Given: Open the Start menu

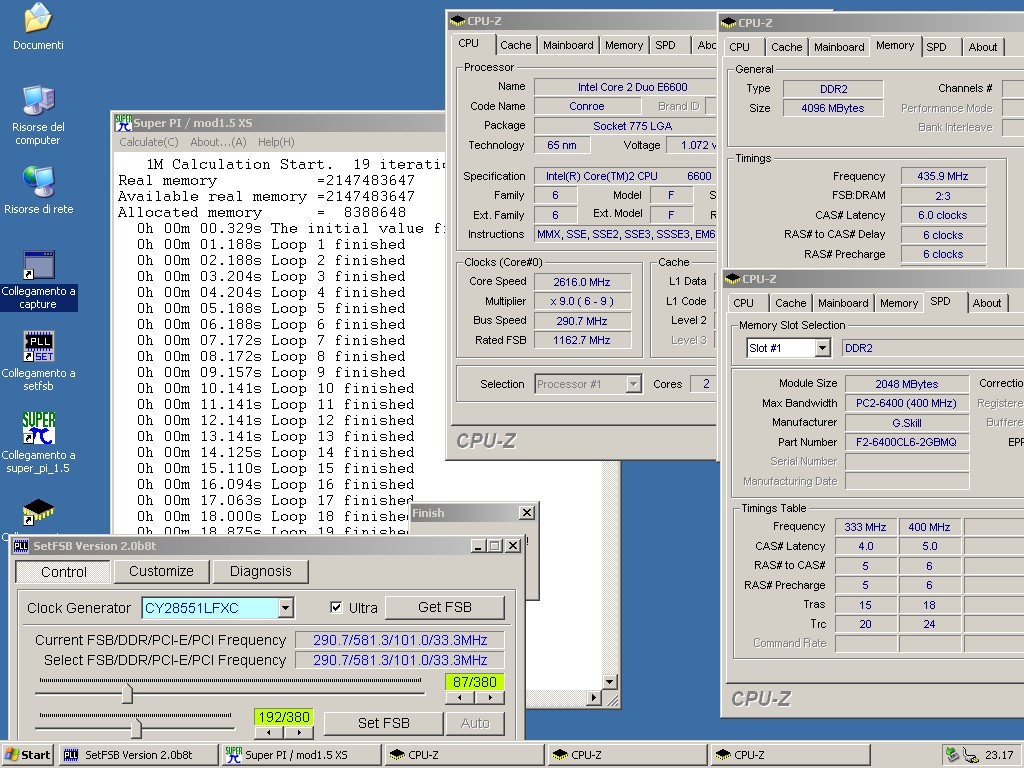Looking at the screenshot, I should [x=27, y=755].
